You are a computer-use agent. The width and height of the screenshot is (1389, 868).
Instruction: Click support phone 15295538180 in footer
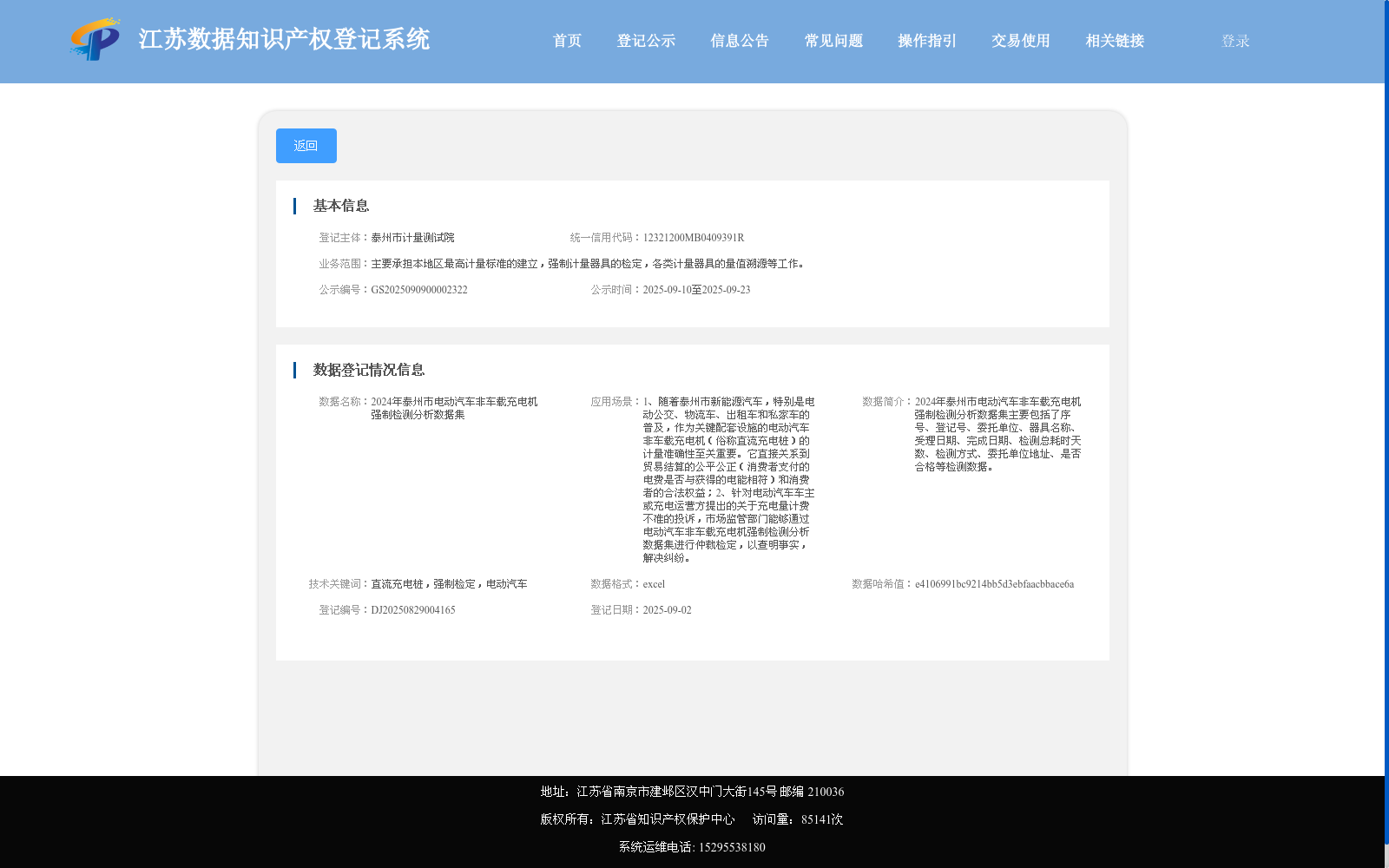point(732,847)
